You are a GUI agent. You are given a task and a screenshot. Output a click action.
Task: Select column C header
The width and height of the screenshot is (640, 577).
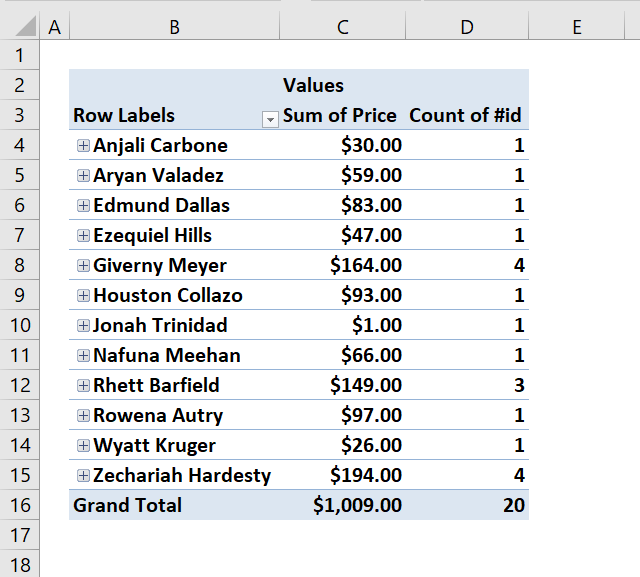pyautogui.click(x=342, y=27)
